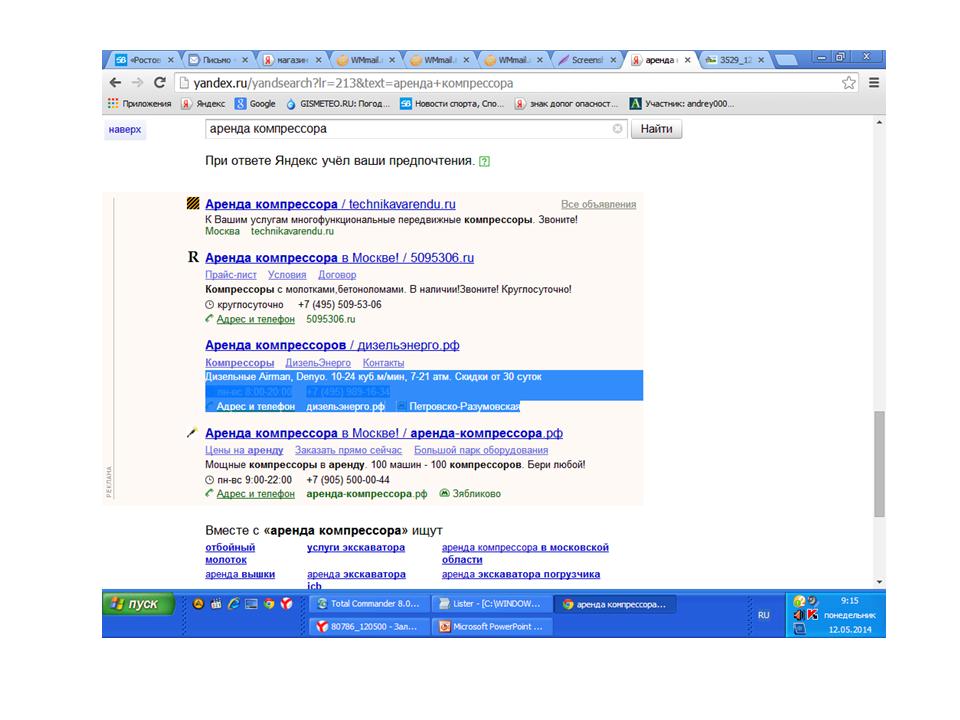Screen dimensions: 960x720
Task: Switch to the Lister window in taskbar
Action: pos(491,604)
